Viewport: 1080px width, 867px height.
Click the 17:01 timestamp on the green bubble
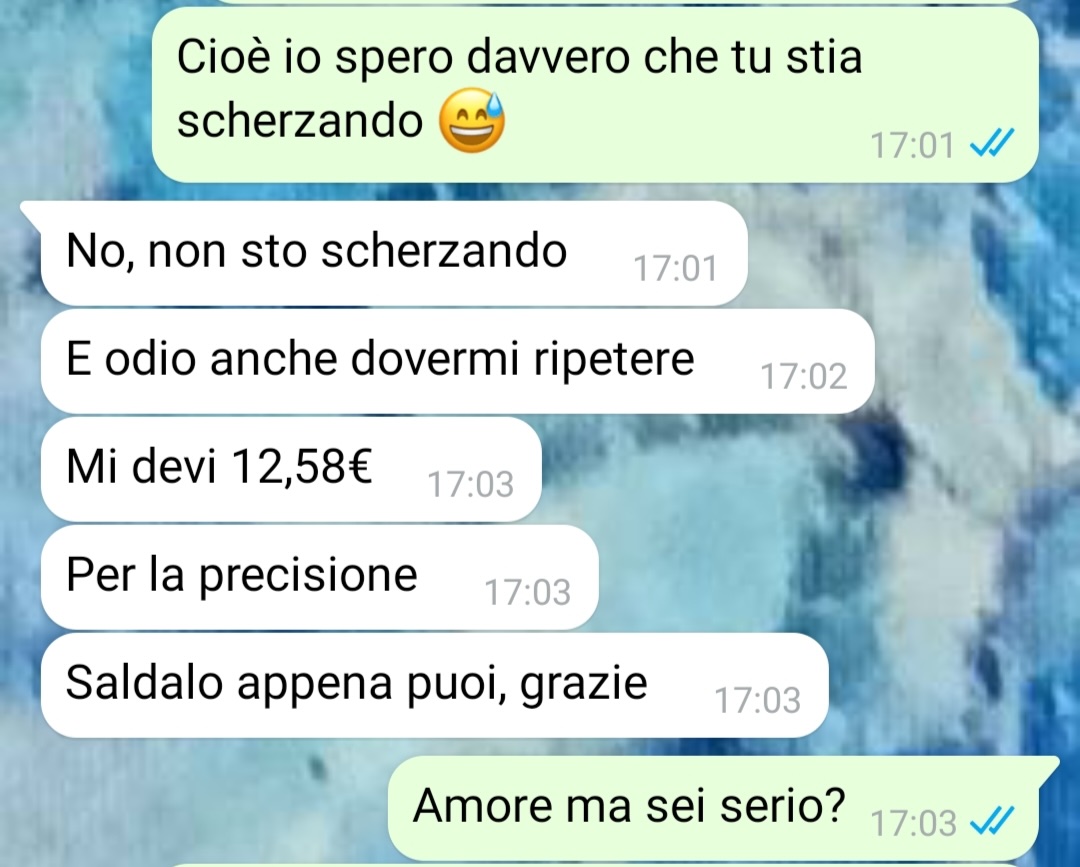(x=913, y=145)
